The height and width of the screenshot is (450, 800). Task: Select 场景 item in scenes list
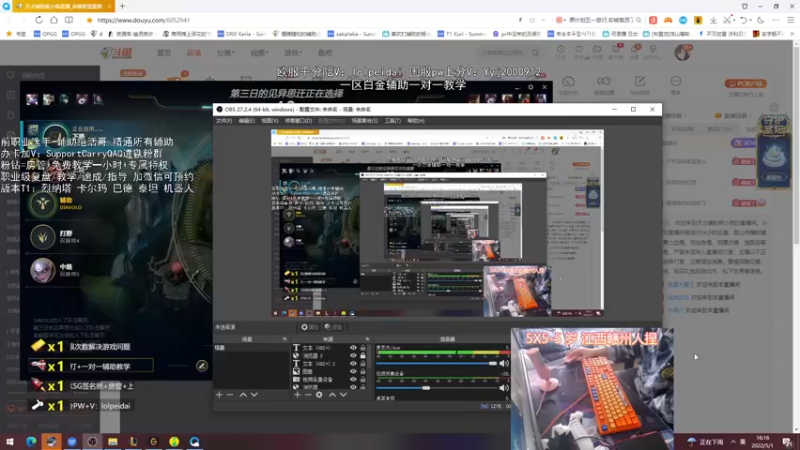(251, 347)
